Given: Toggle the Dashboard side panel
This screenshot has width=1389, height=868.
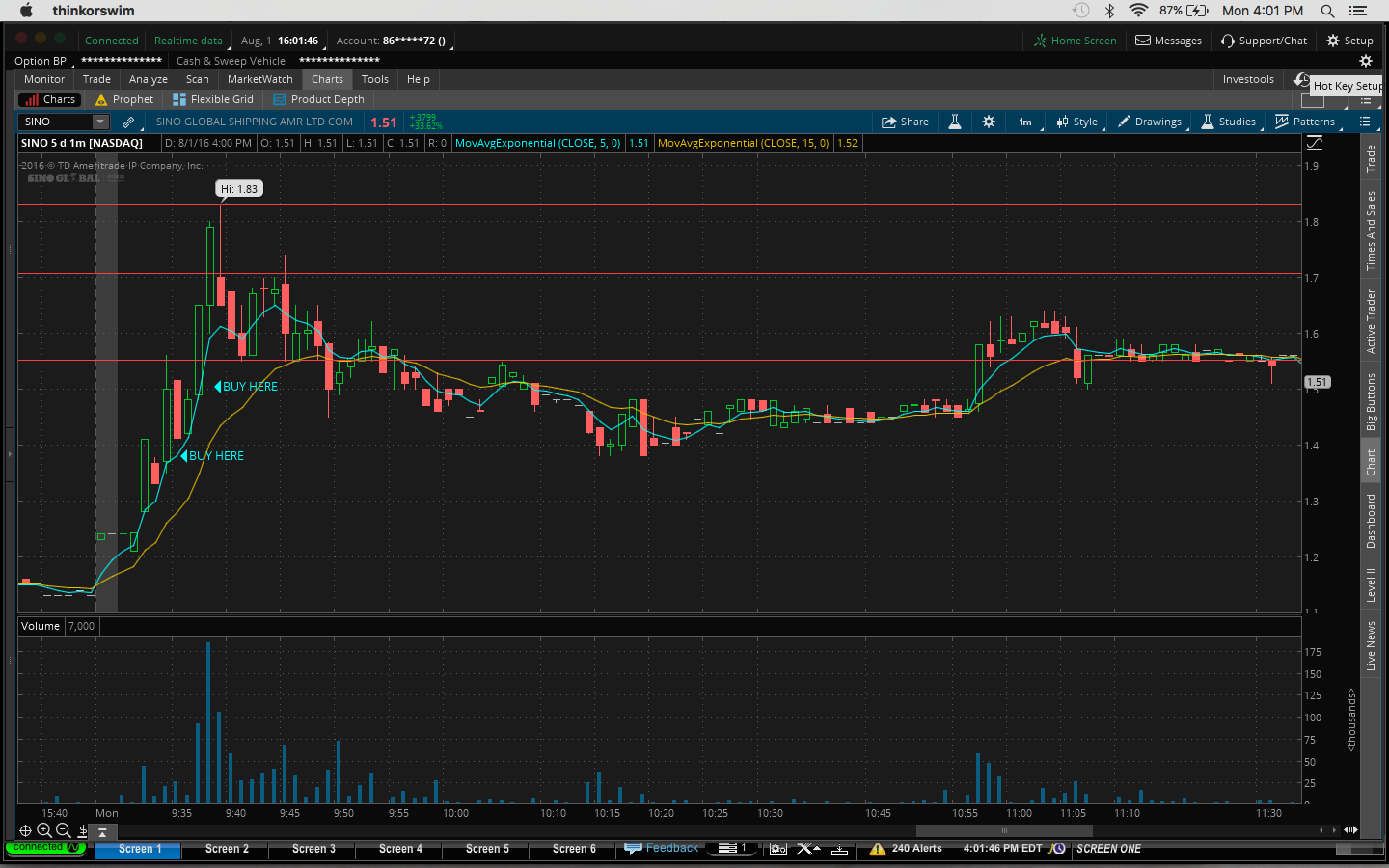Looking at the screenshot, I should pos(1371,522).
